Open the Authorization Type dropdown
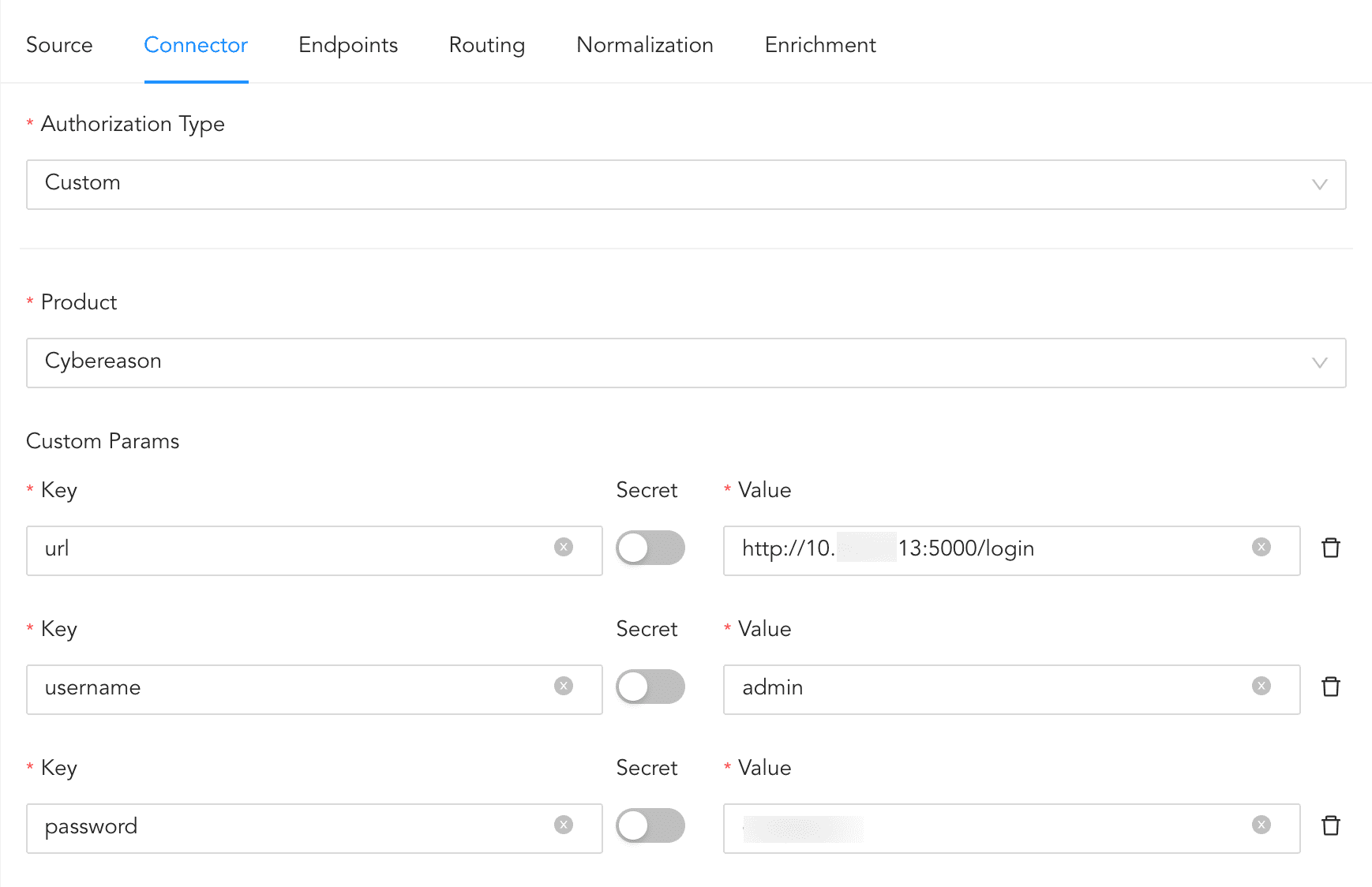The image size is (1372, 887). [685, 185]
